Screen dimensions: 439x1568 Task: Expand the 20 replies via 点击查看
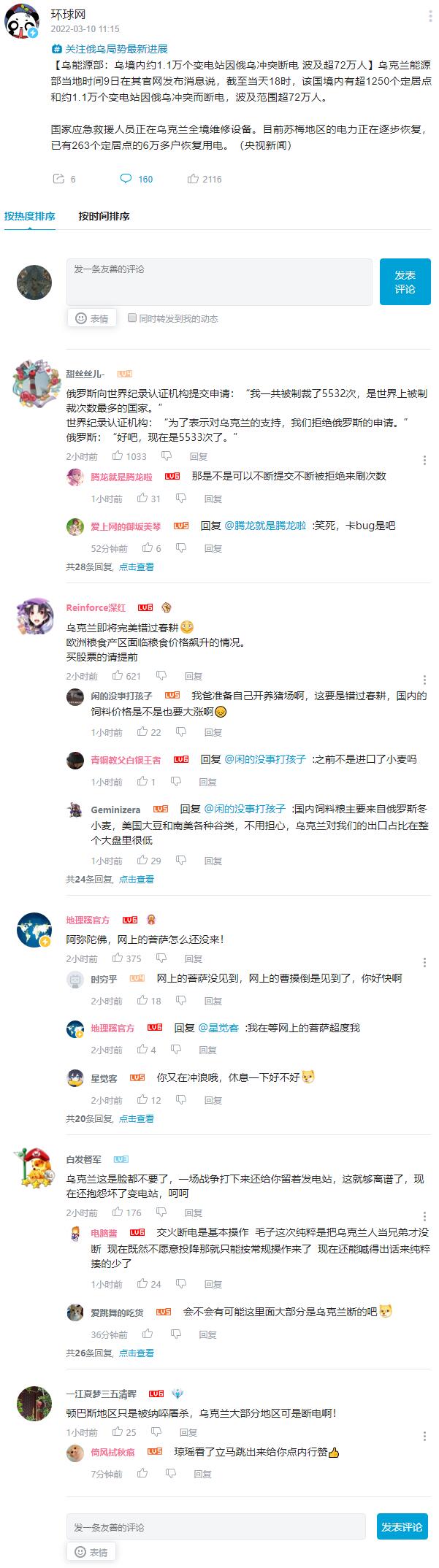click(137, 1118)
